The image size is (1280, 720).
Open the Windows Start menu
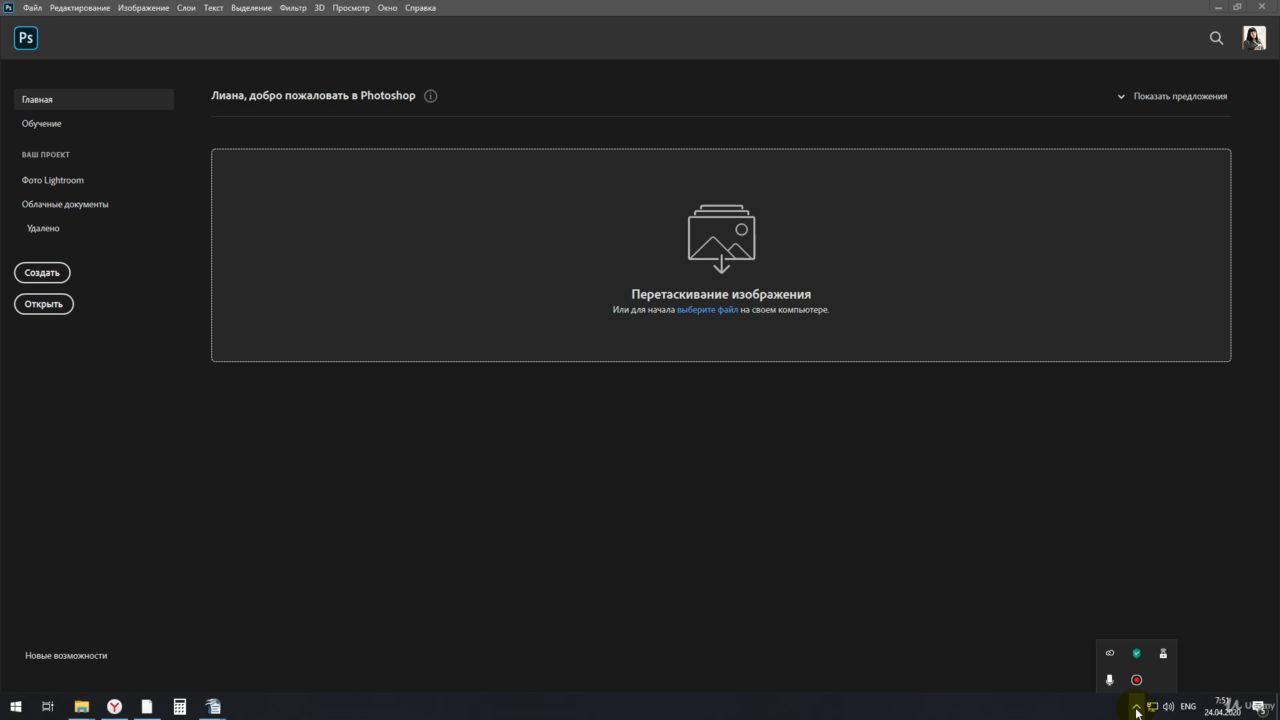click(16, 706)
